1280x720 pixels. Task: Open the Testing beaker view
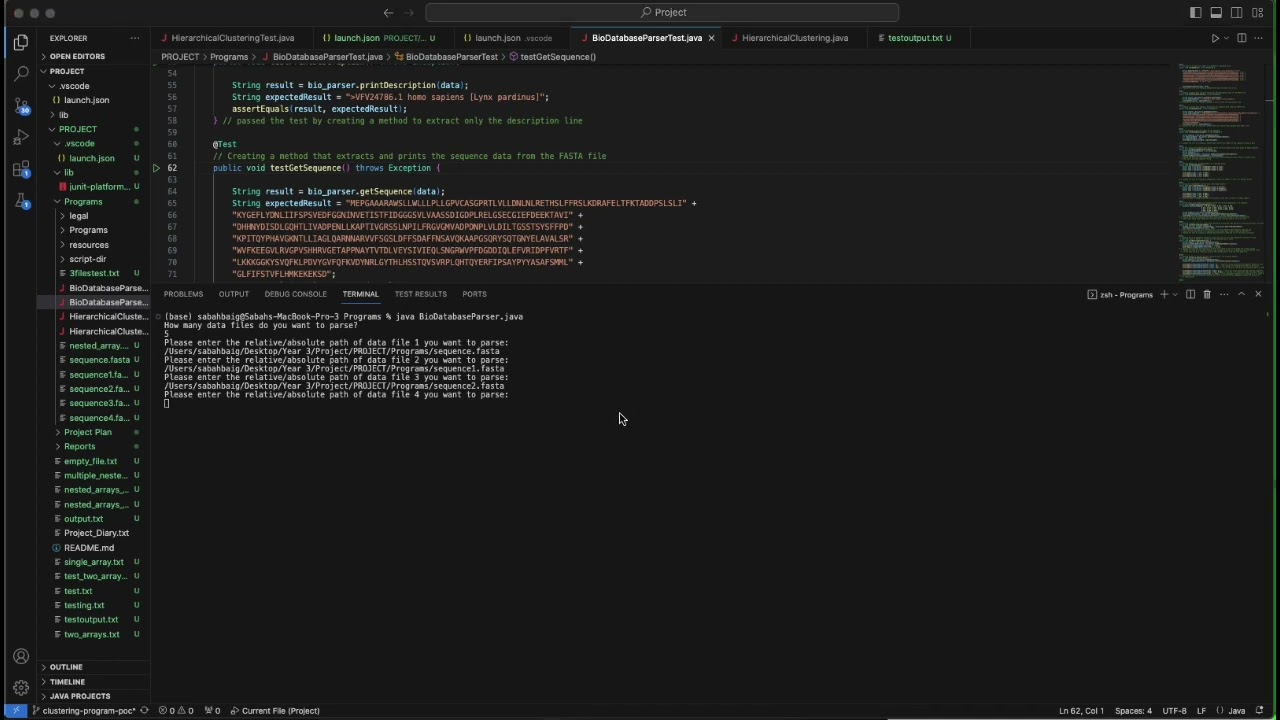coord(21,201)
